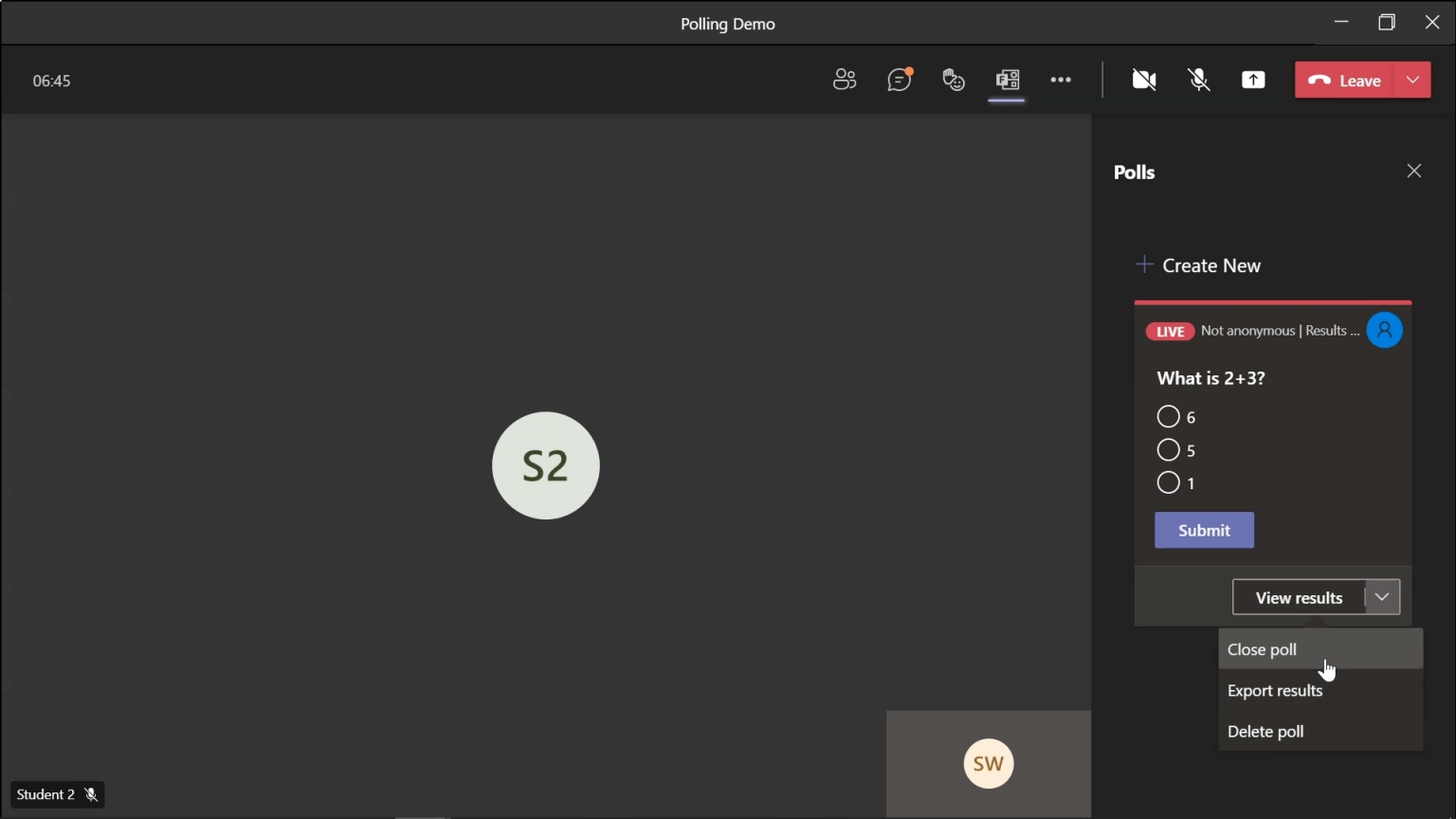Click the Polls app icon in toolbar

pyautogui.click(x=1007, y=81)
